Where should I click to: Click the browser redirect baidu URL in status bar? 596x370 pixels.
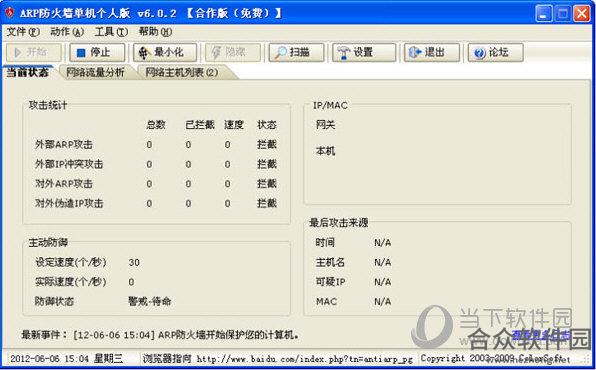[x=304, y=359]
